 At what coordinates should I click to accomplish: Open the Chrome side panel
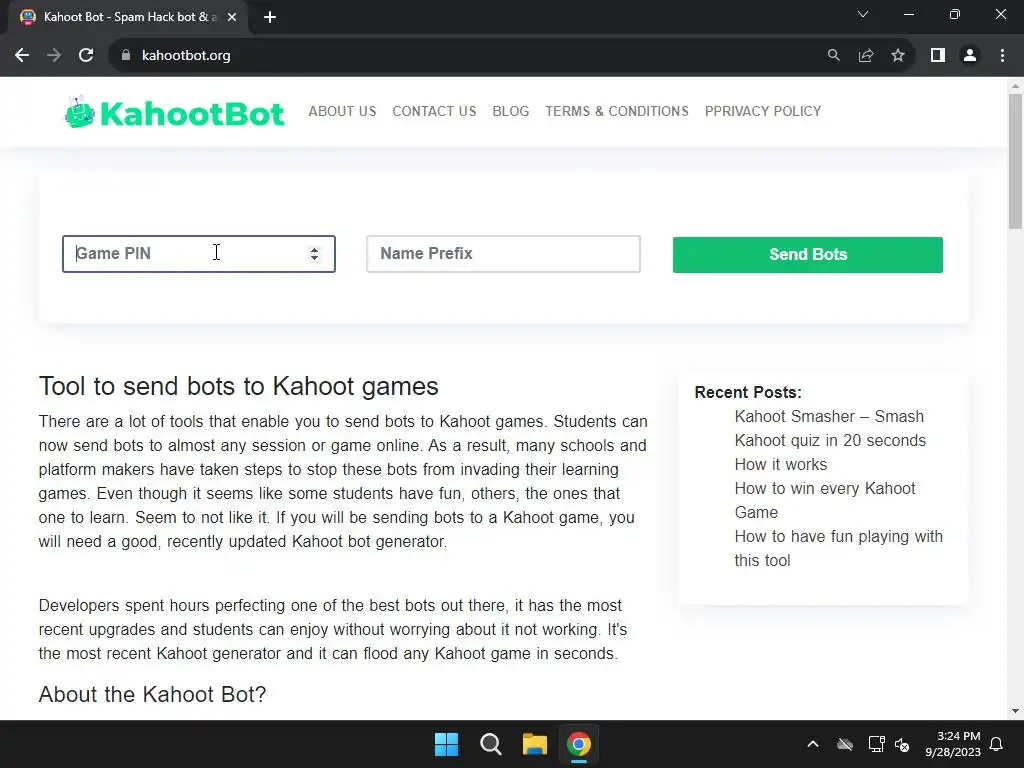click(x=938, y=56)
